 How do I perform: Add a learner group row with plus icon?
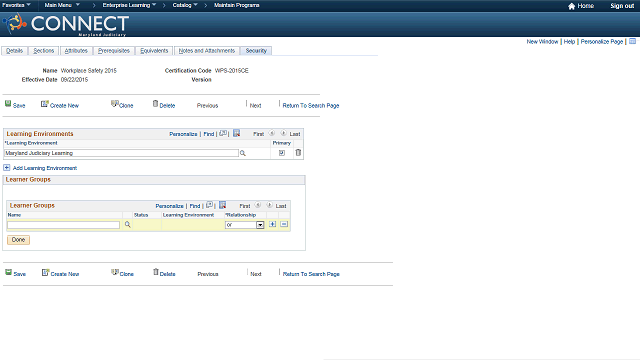click(x=273, y=224)
